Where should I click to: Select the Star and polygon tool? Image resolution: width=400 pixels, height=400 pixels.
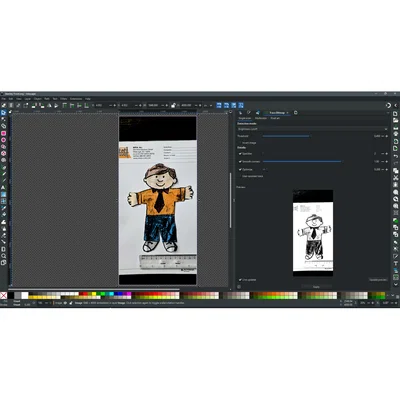point(3,146)
